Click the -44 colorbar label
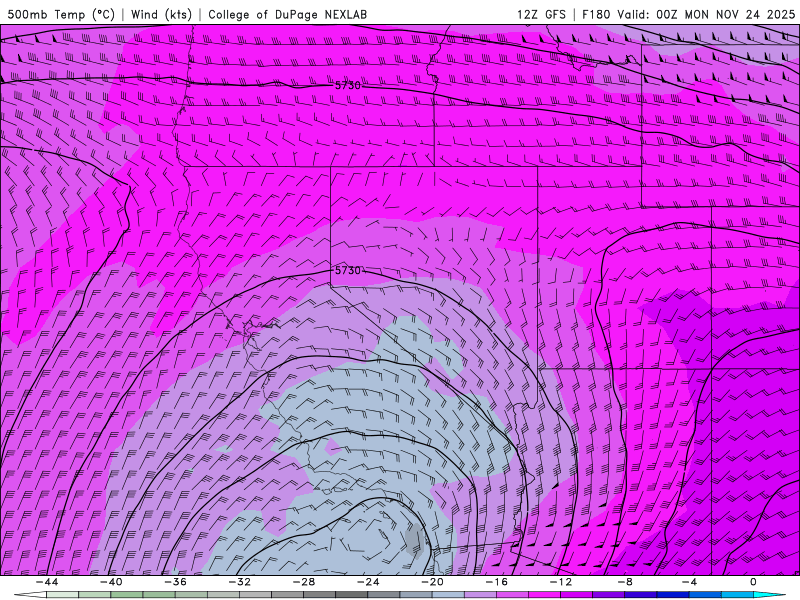 [47, 582]
